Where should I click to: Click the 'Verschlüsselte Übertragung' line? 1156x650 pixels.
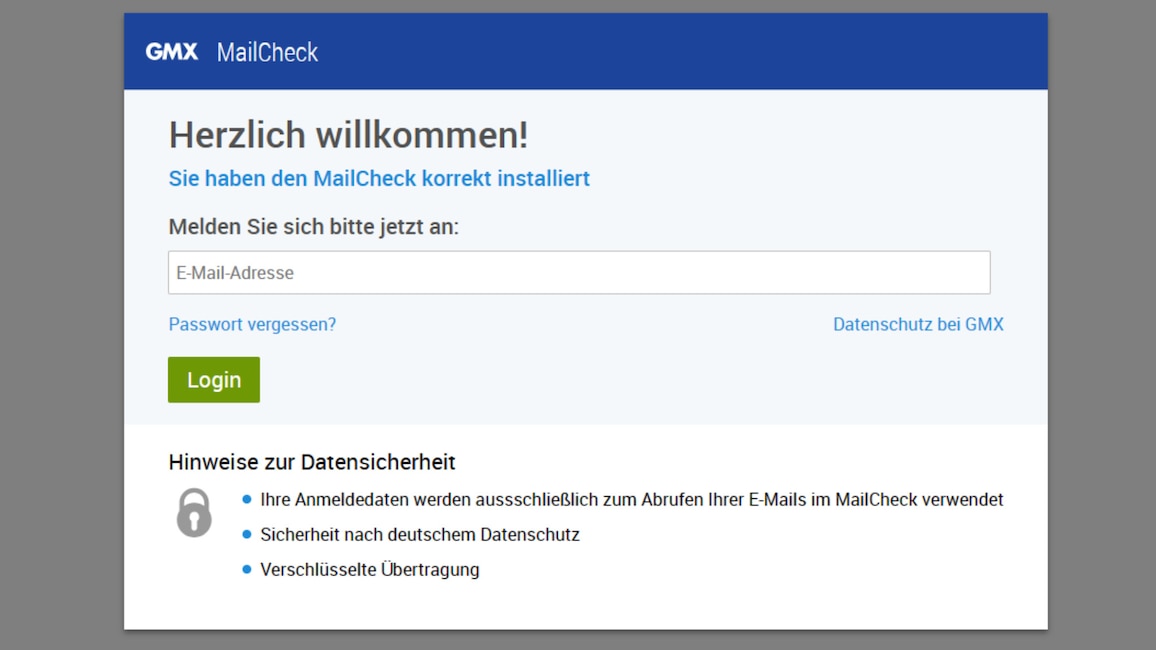(369, 569)
